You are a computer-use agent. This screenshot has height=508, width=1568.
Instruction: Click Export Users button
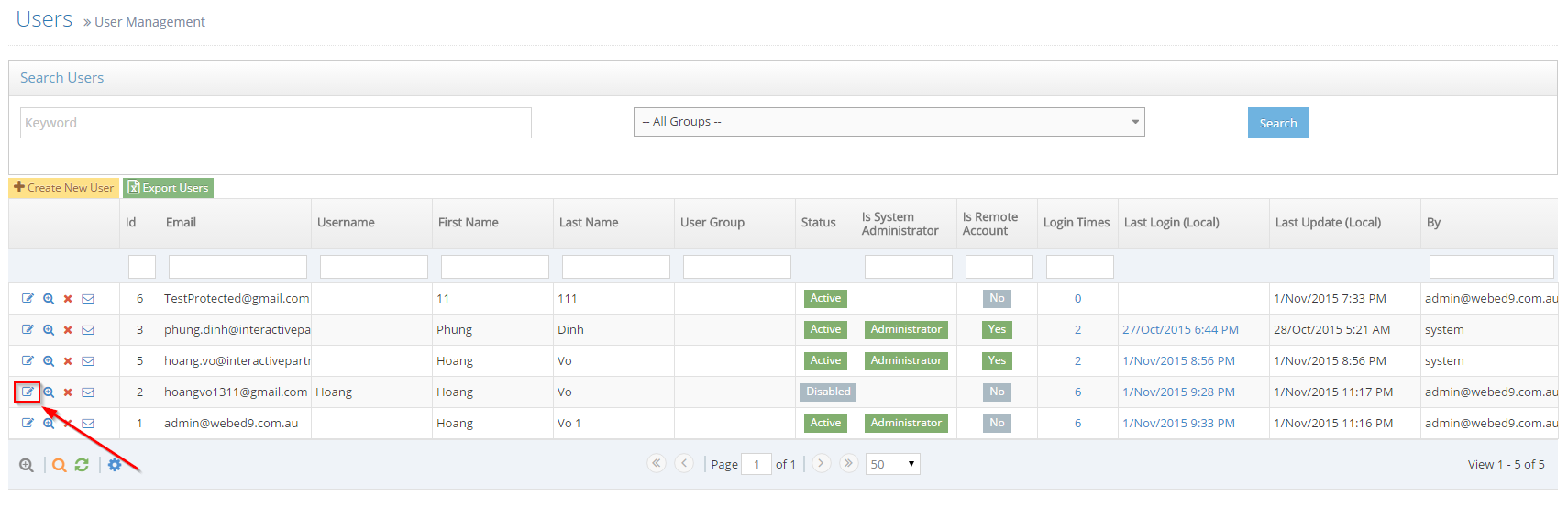pos(169,188)
